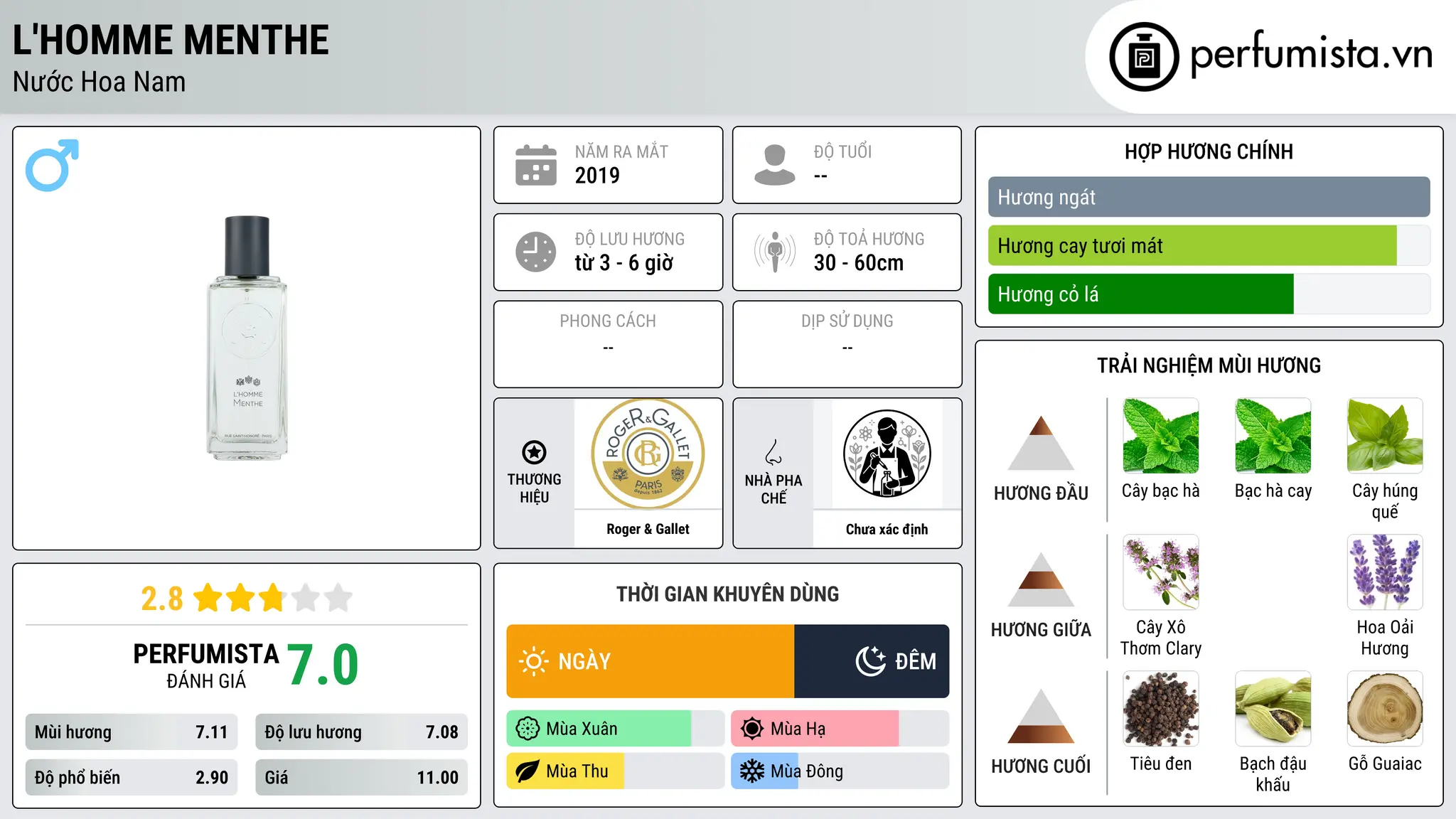1456x819 pixels.
Task: Select the Cây Xô Thơm Clary image
Action: (1161, 572)
